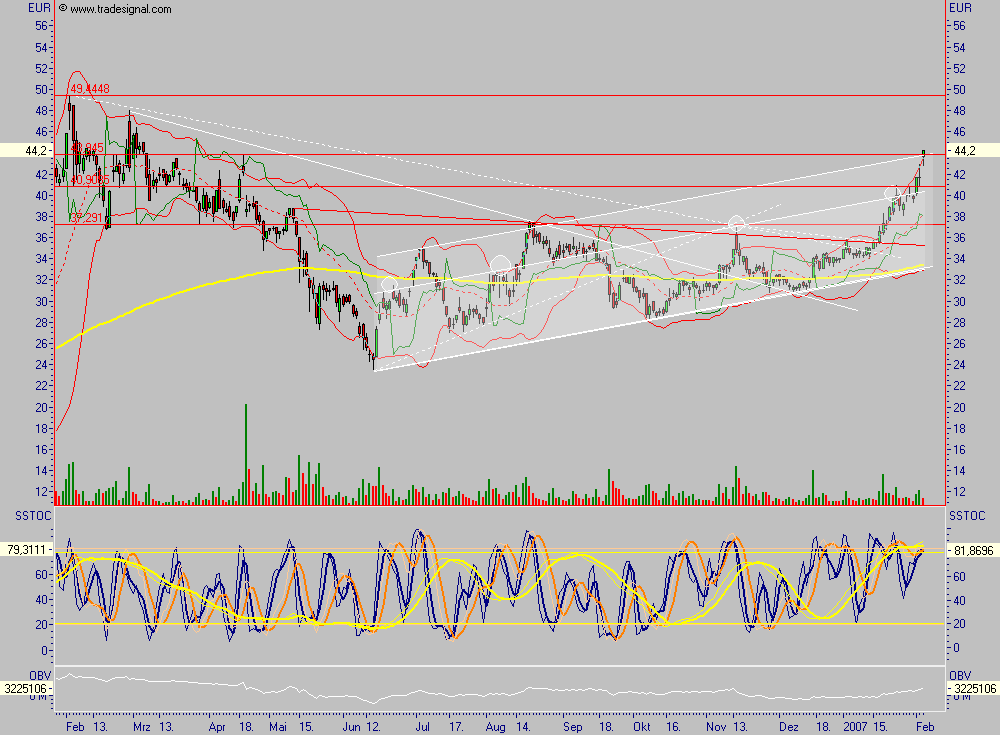Click the 0 tick on left SSTOC axis

[x=44, y=651]
